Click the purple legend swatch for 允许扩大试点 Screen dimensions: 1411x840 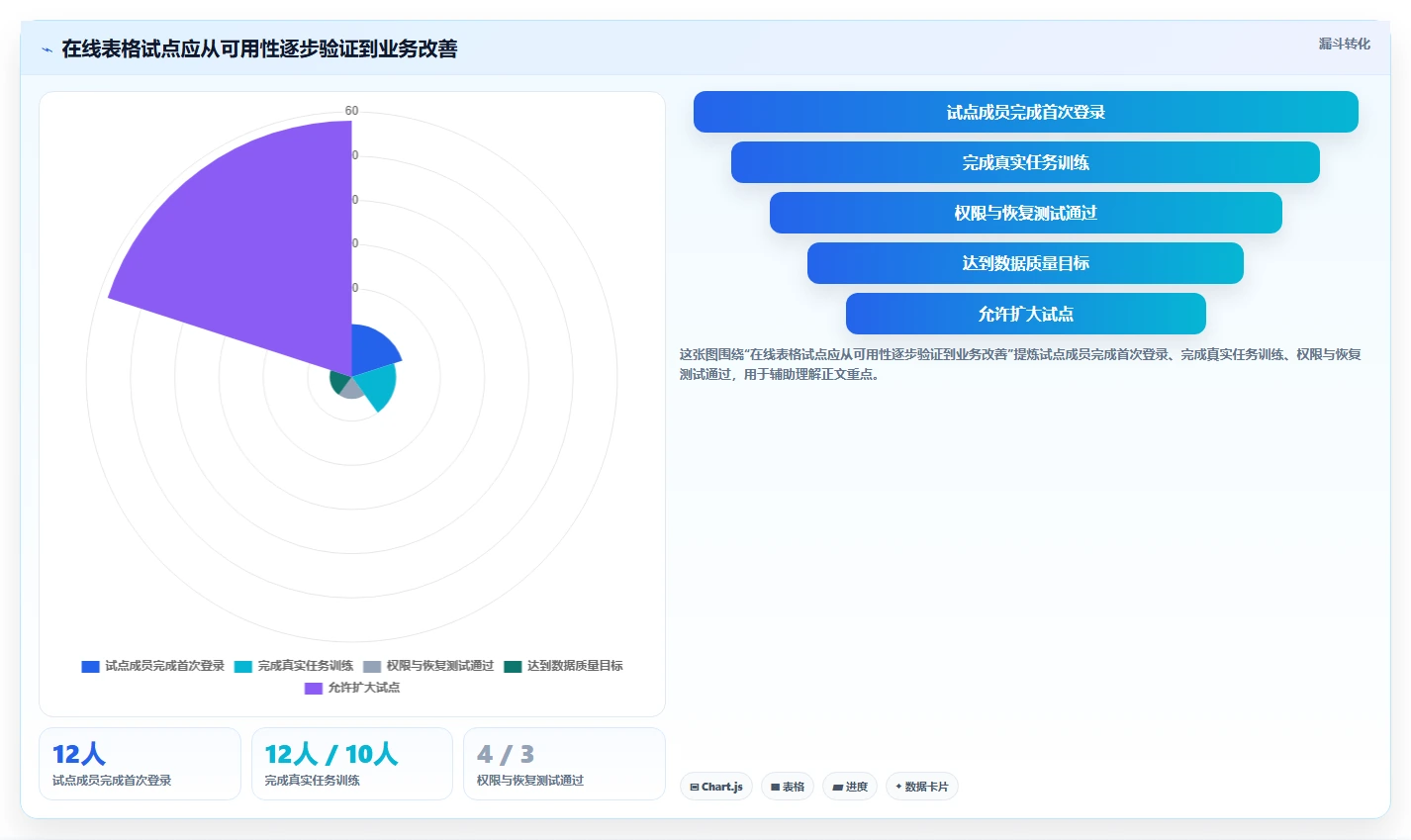click(314, 689)
